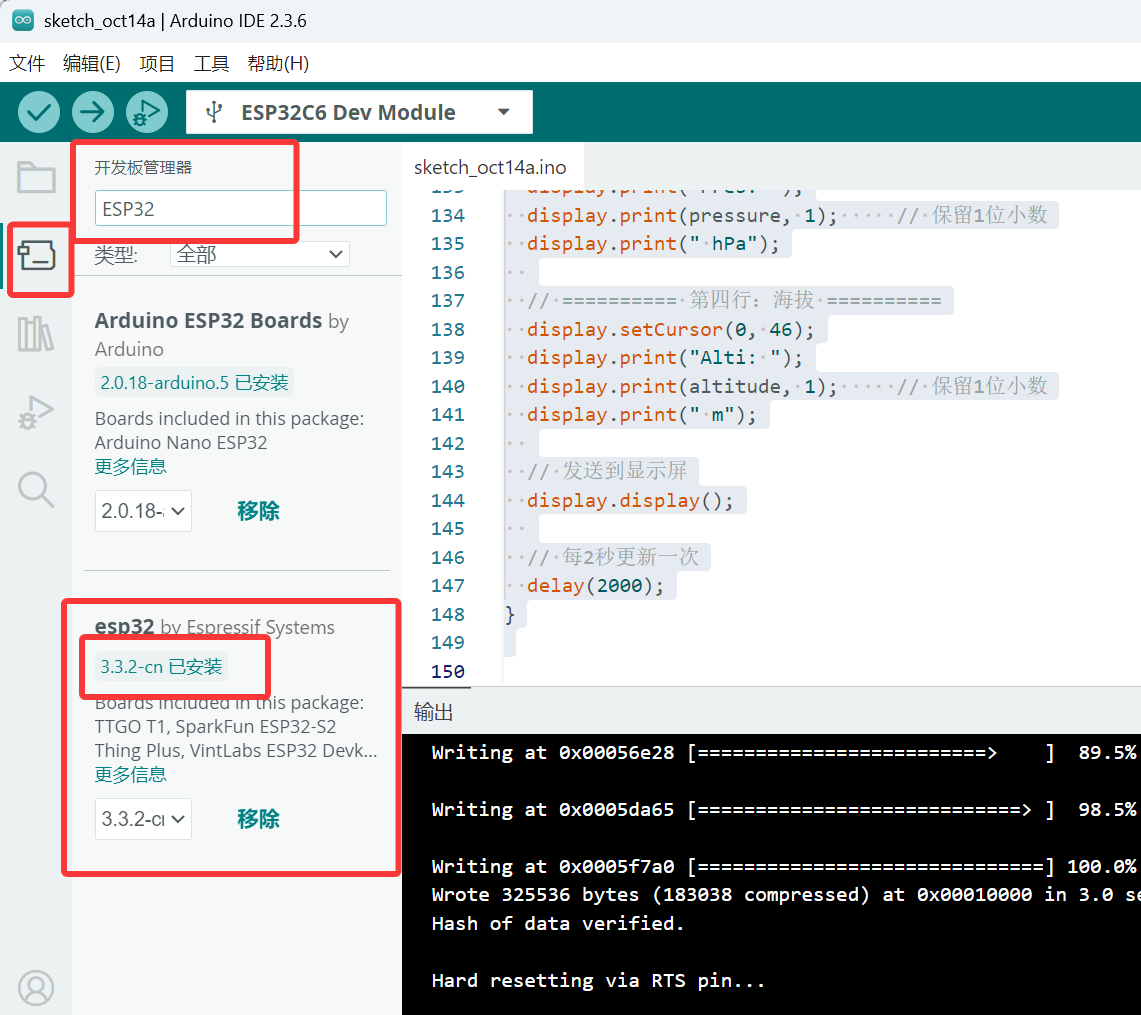Open the Sketchbook folder icon in sidebar
Screen dimensions: 1141x1015
[x=36, y=178]
